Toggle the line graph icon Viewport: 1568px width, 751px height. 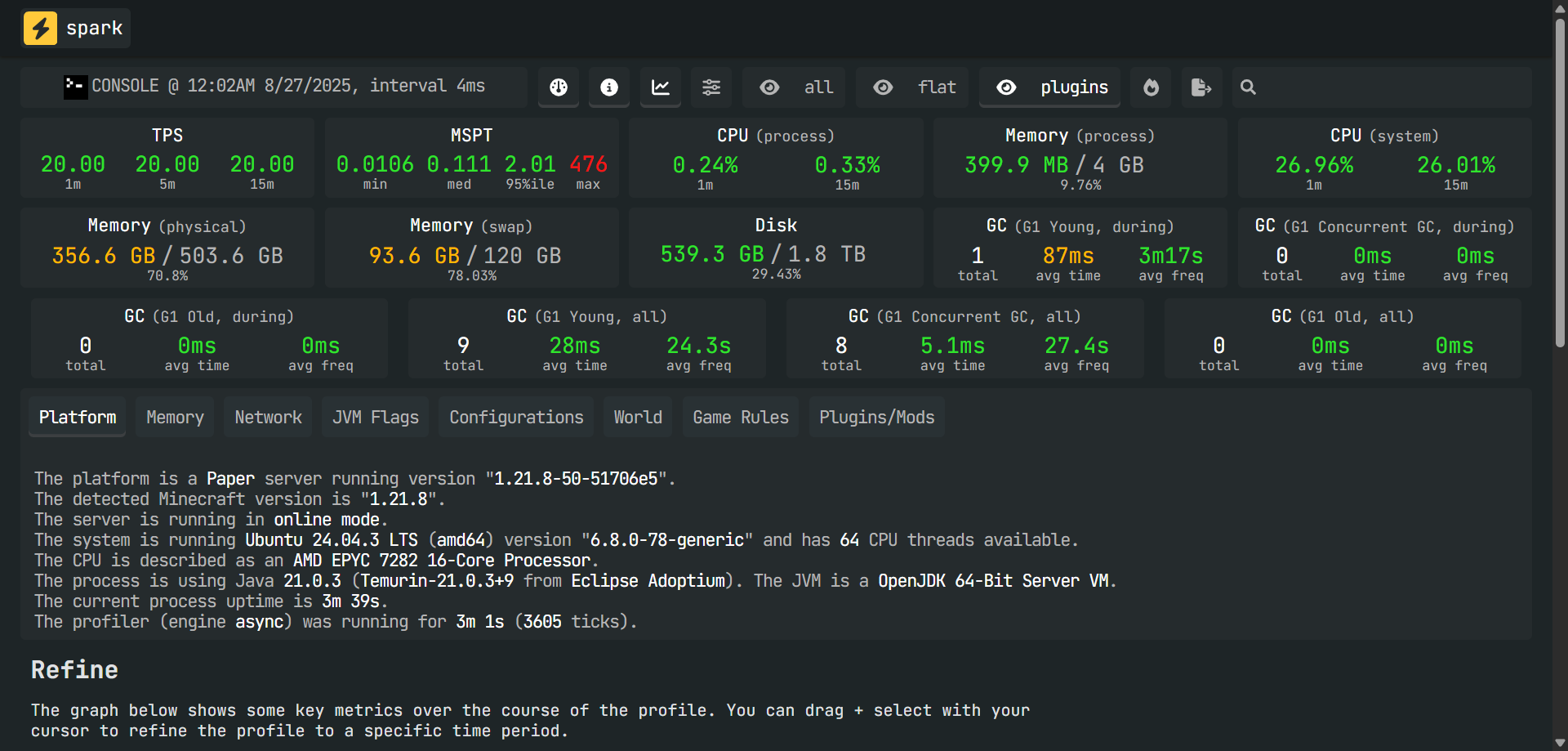[661, 87]
